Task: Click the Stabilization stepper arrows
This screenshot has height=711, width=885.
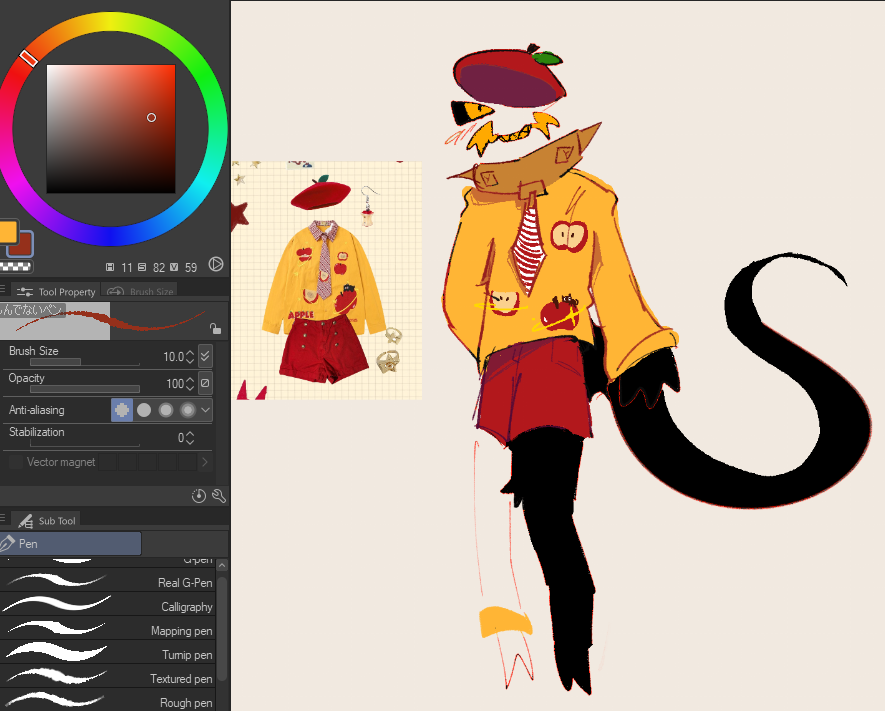Action: 190,438
